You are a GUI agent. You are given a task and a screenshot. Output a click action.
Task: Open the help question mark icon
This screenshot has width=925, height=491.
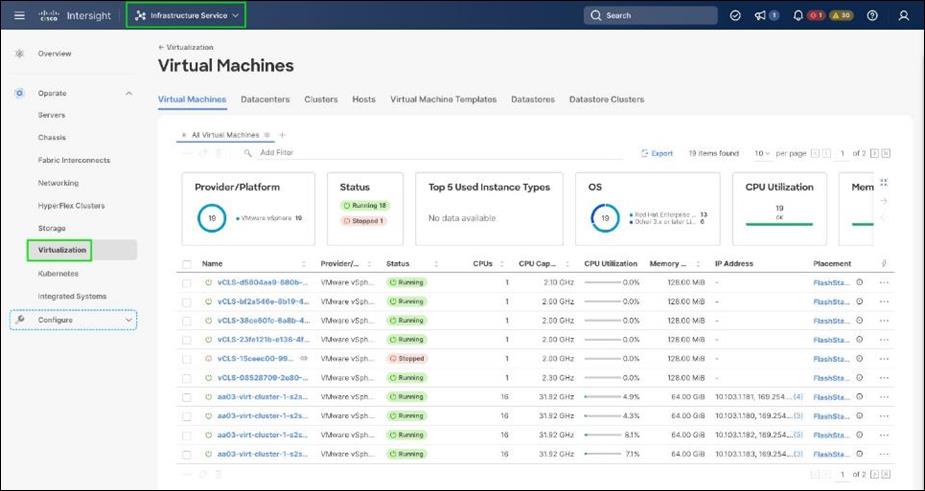pyautogui.click(x=872, y=16)
